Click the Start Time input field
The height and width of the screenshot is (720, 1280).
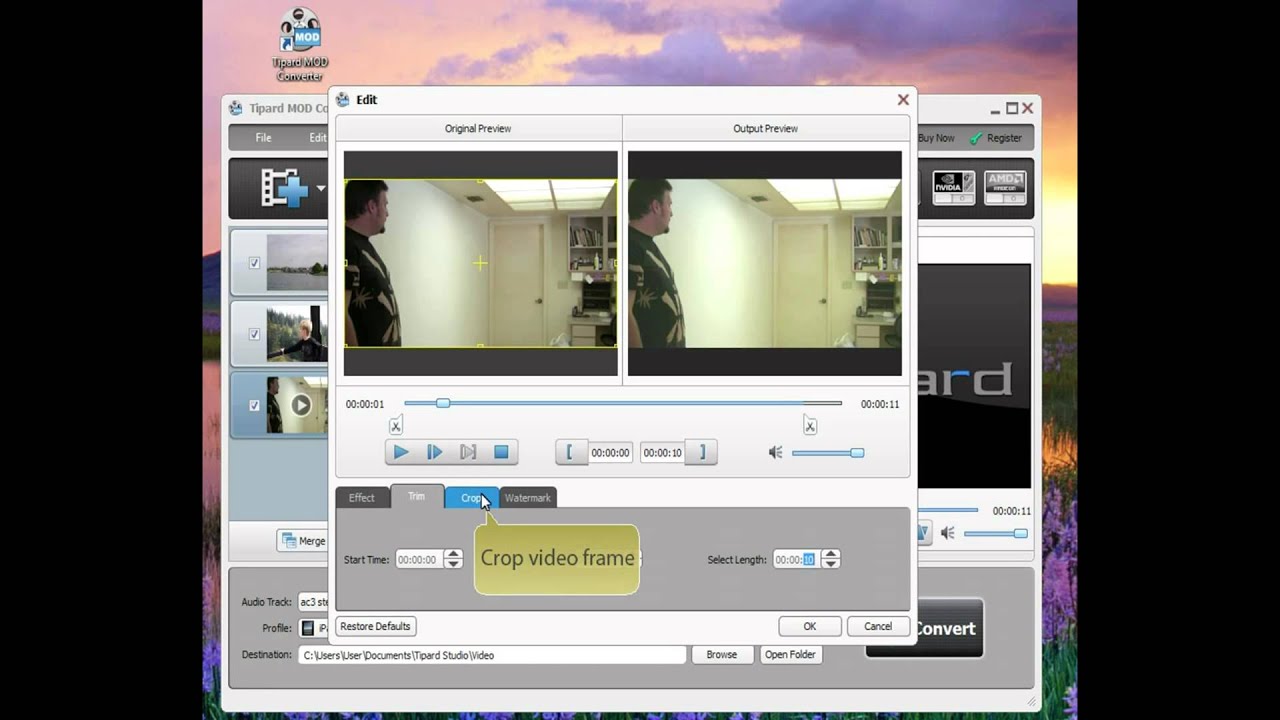point(419,560)
